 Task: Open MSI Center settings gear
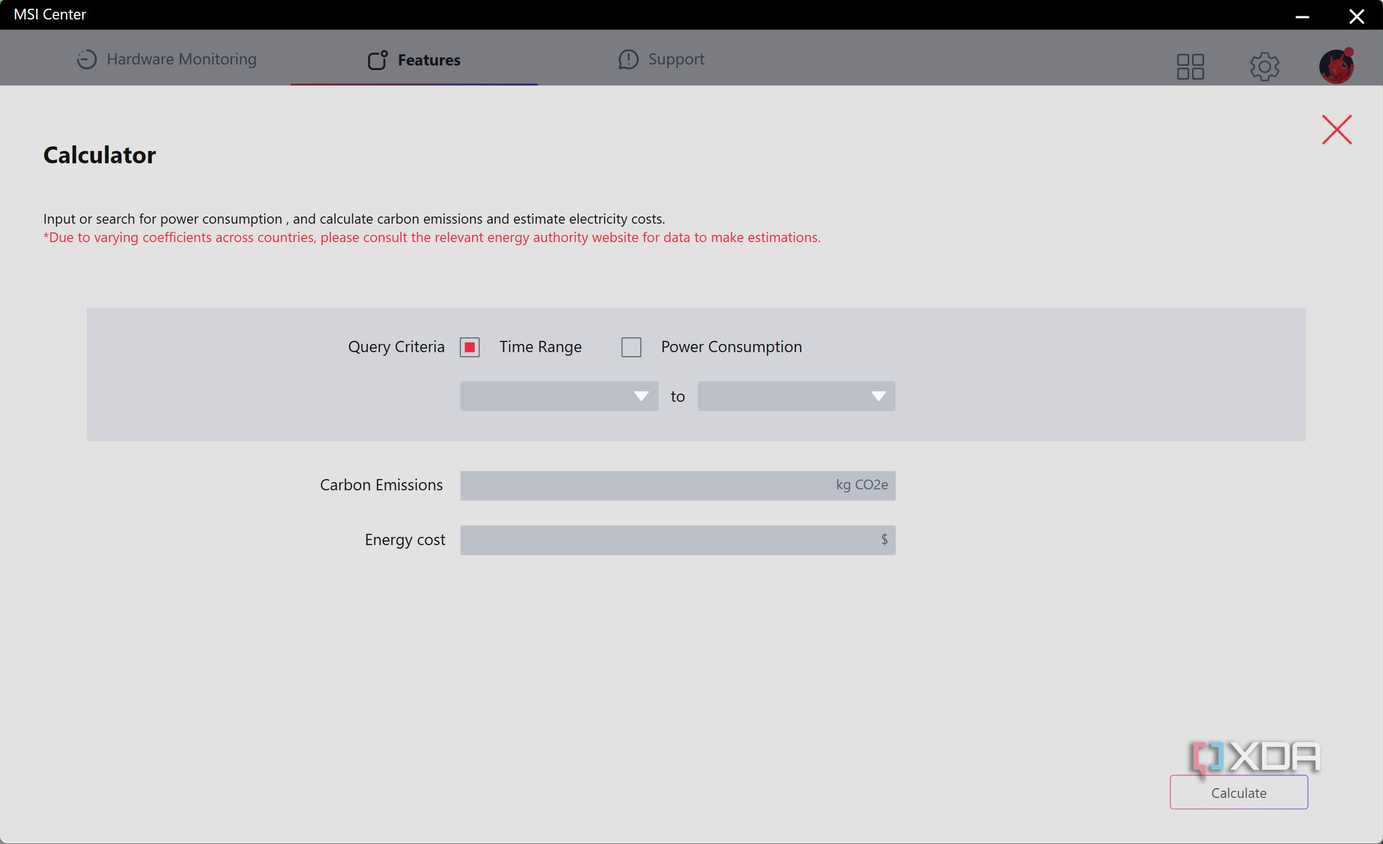coord(1264,67)
